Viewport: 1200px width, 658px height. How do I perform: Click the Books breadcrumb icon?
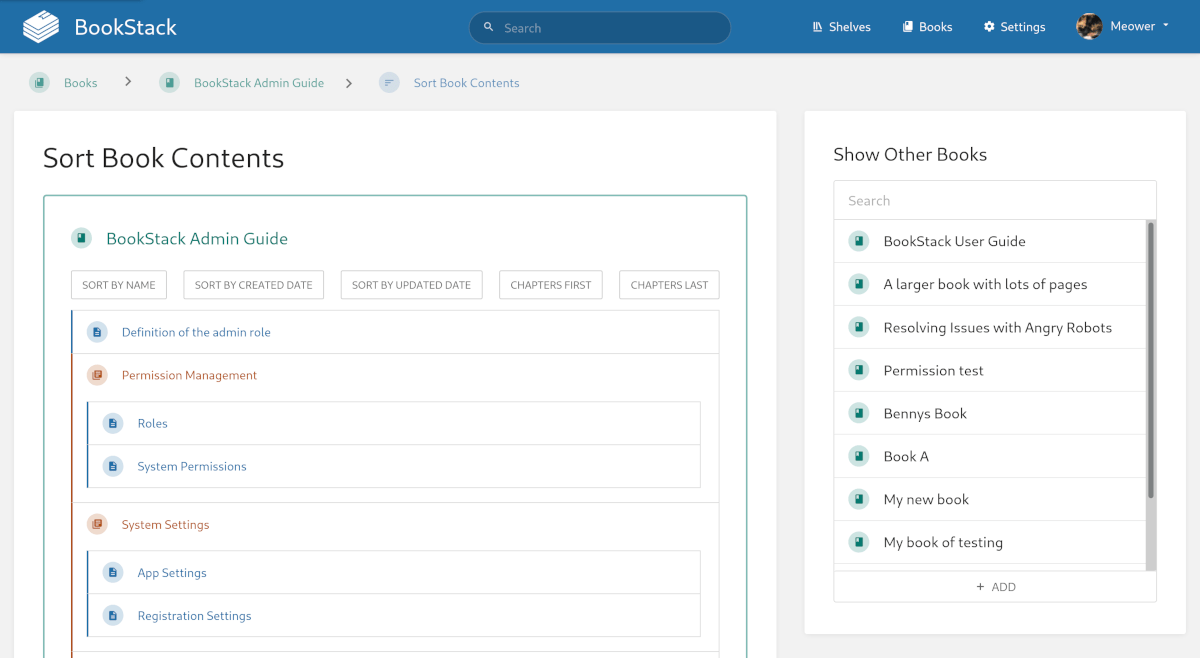tap(39, 83)
